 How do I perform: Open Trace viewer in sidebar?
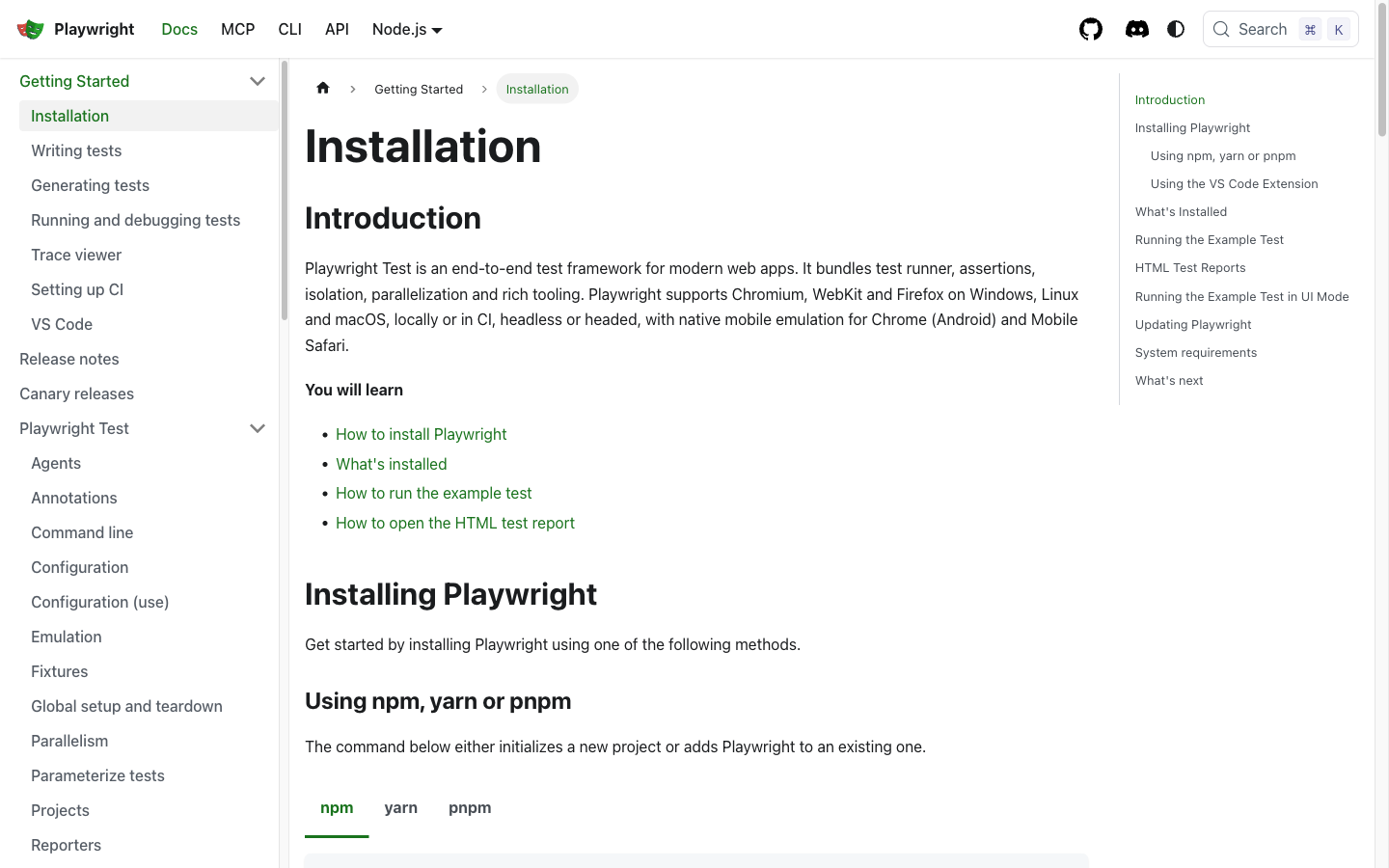[x=76, y=255]
